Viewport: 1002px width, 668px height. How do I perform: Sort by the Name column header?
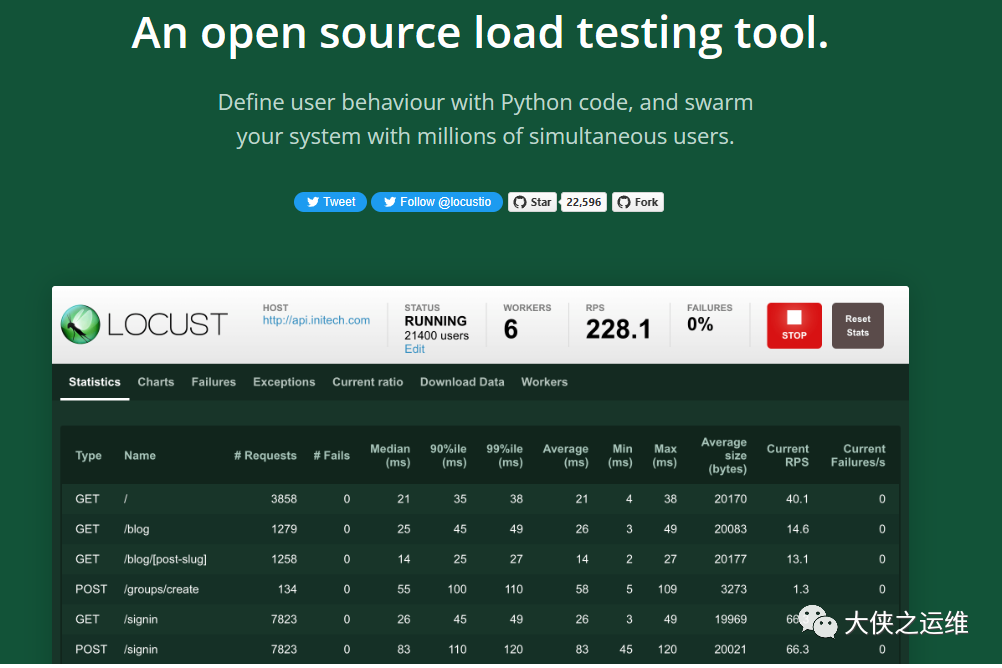(140, 456)
